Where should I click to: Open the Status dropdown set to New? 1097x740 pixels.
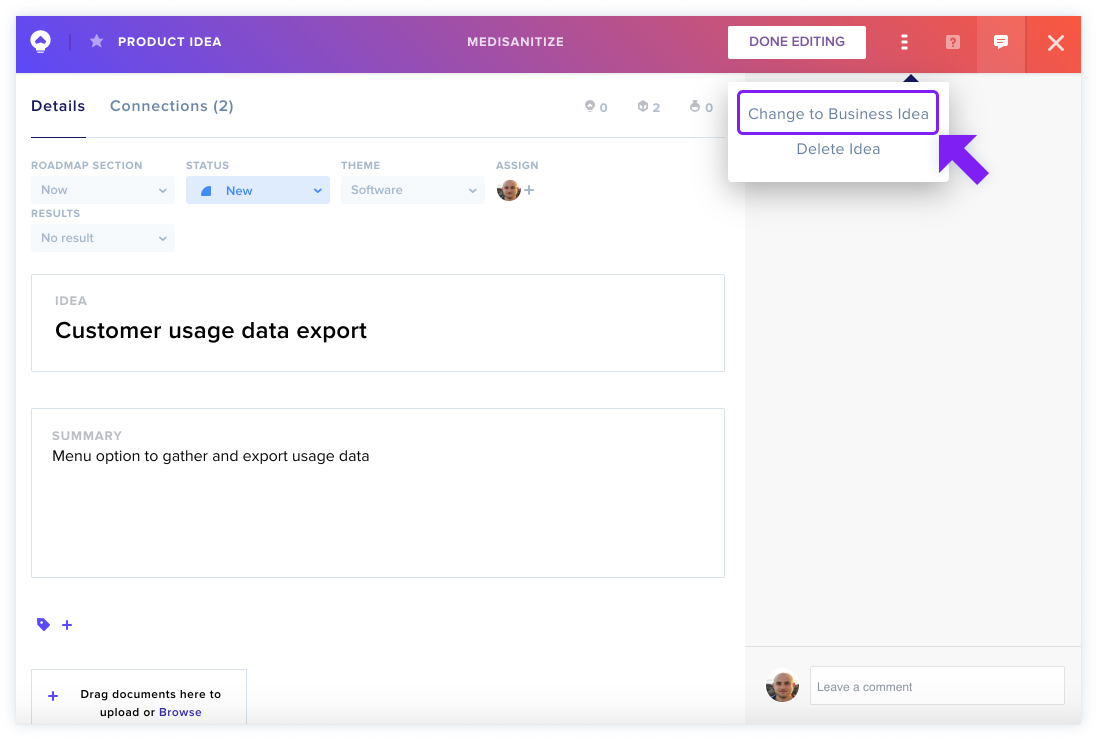pyautogui.click(x=257, y=190)
